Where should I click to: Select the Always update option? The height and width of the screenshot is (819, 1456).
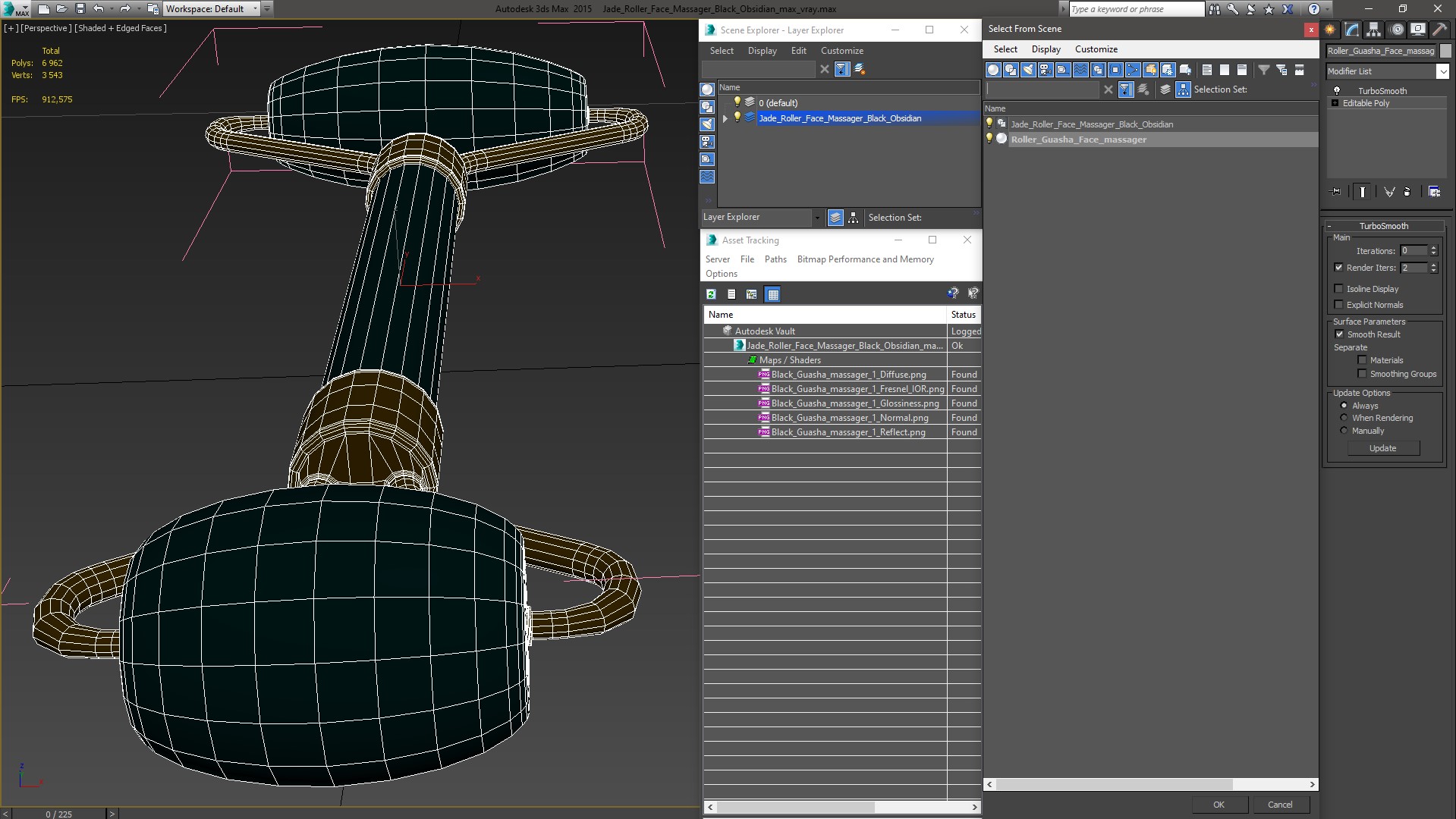(1344, 406)
